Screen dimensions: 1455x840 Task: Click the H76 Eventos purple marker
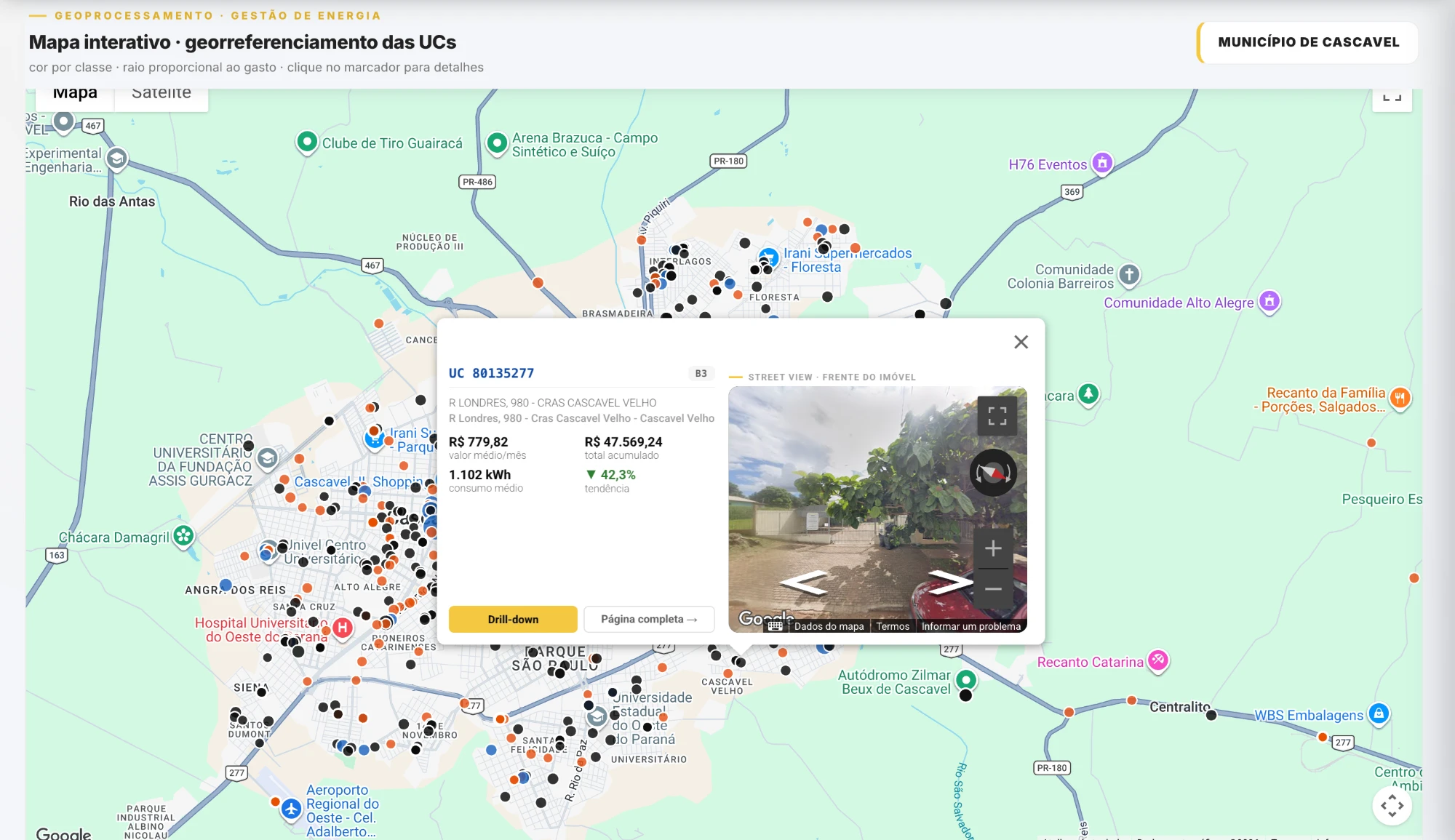point(1102,164)
